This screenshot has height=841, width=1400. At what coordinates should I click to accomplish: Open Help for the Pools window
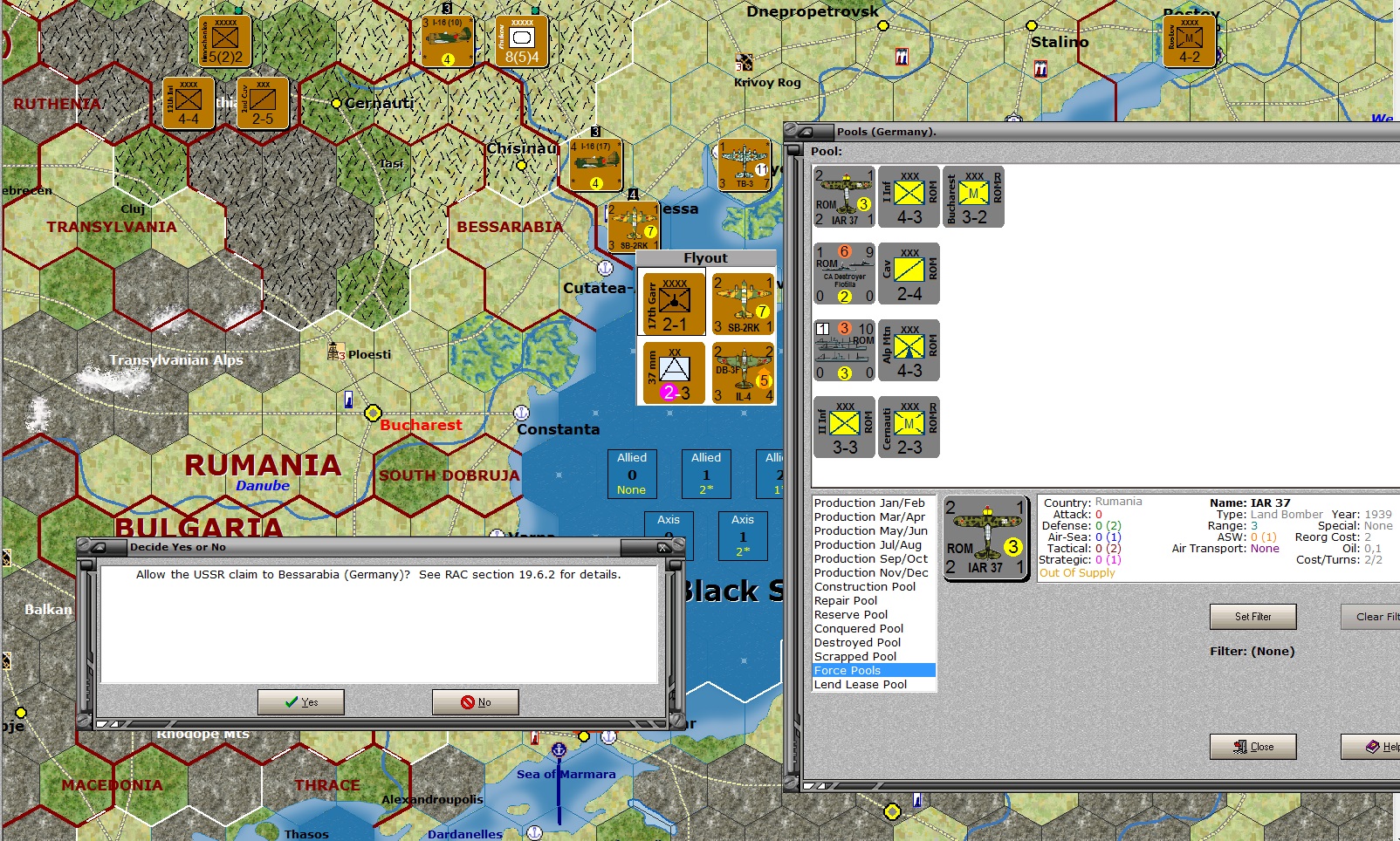pos(1371,747)
